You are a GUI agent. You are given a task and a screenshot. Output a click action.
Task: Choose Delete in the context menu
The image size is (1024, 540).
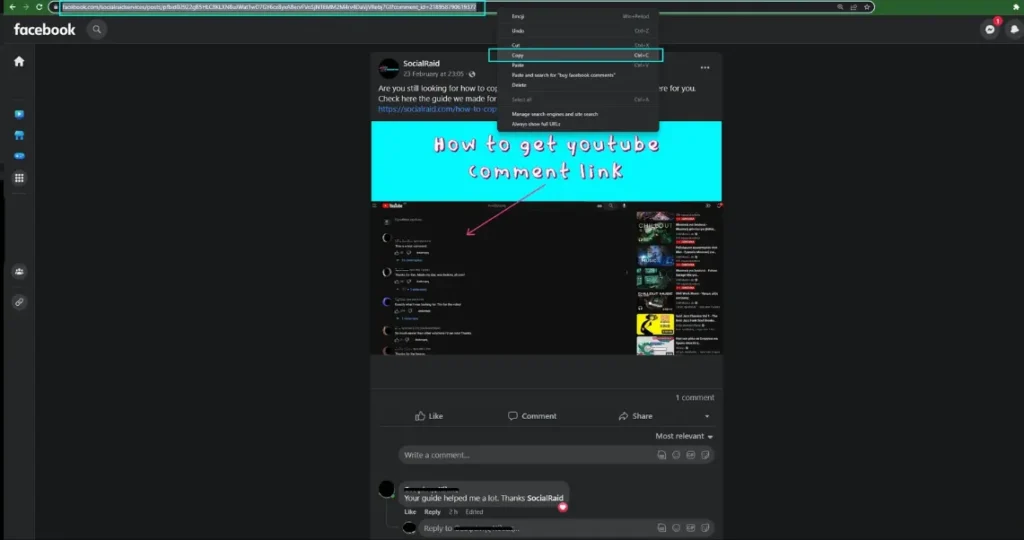pos(578,85)
